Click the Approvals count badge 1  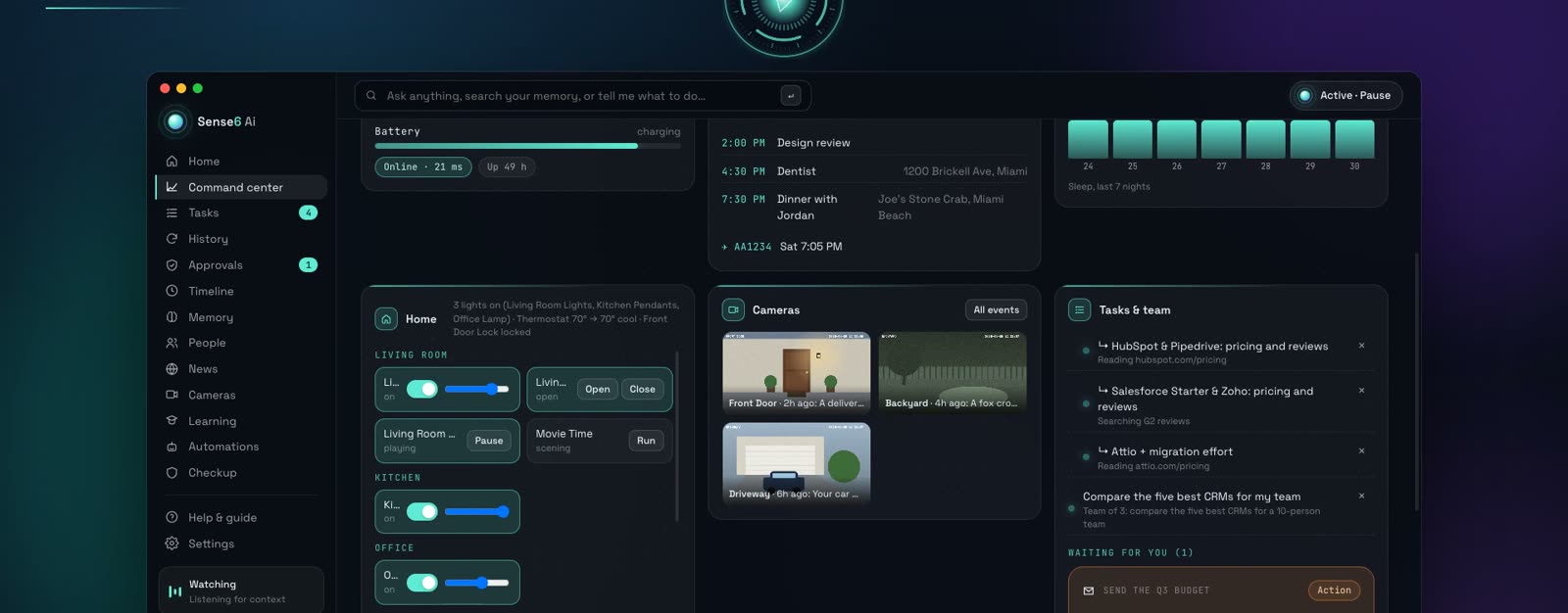click(x=308, y=265)
